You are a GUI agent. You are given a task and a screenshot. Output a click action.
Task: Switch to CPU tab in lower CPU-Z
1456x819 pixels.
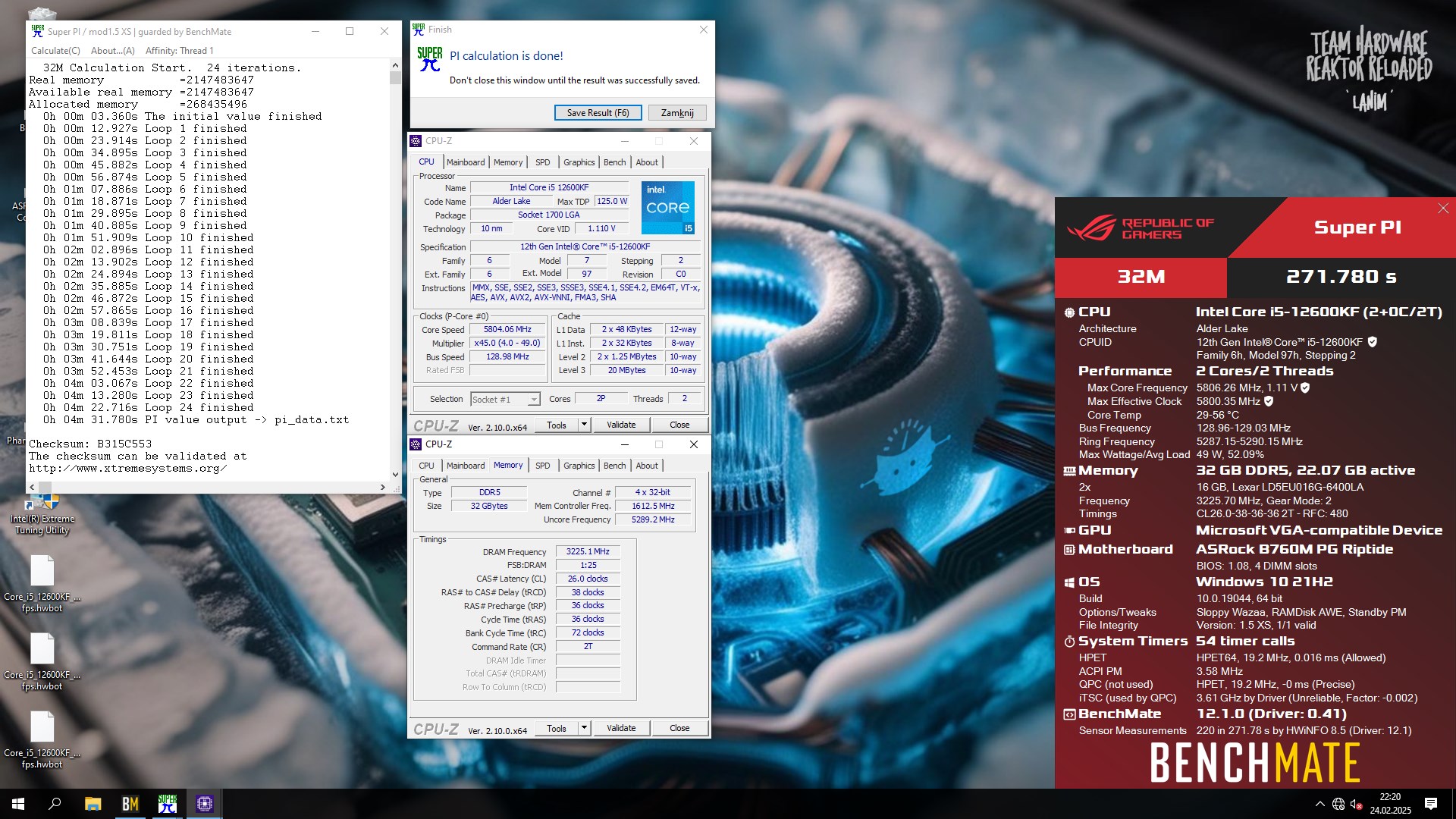pos(426,466)
